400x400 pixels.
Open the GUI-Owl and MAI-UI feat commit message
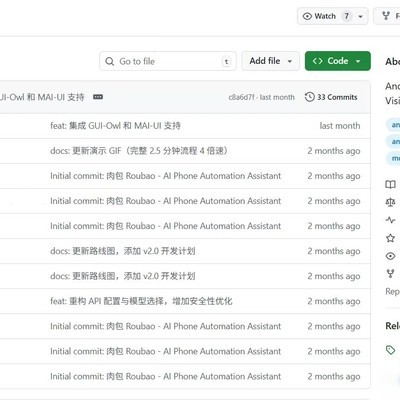115,126
